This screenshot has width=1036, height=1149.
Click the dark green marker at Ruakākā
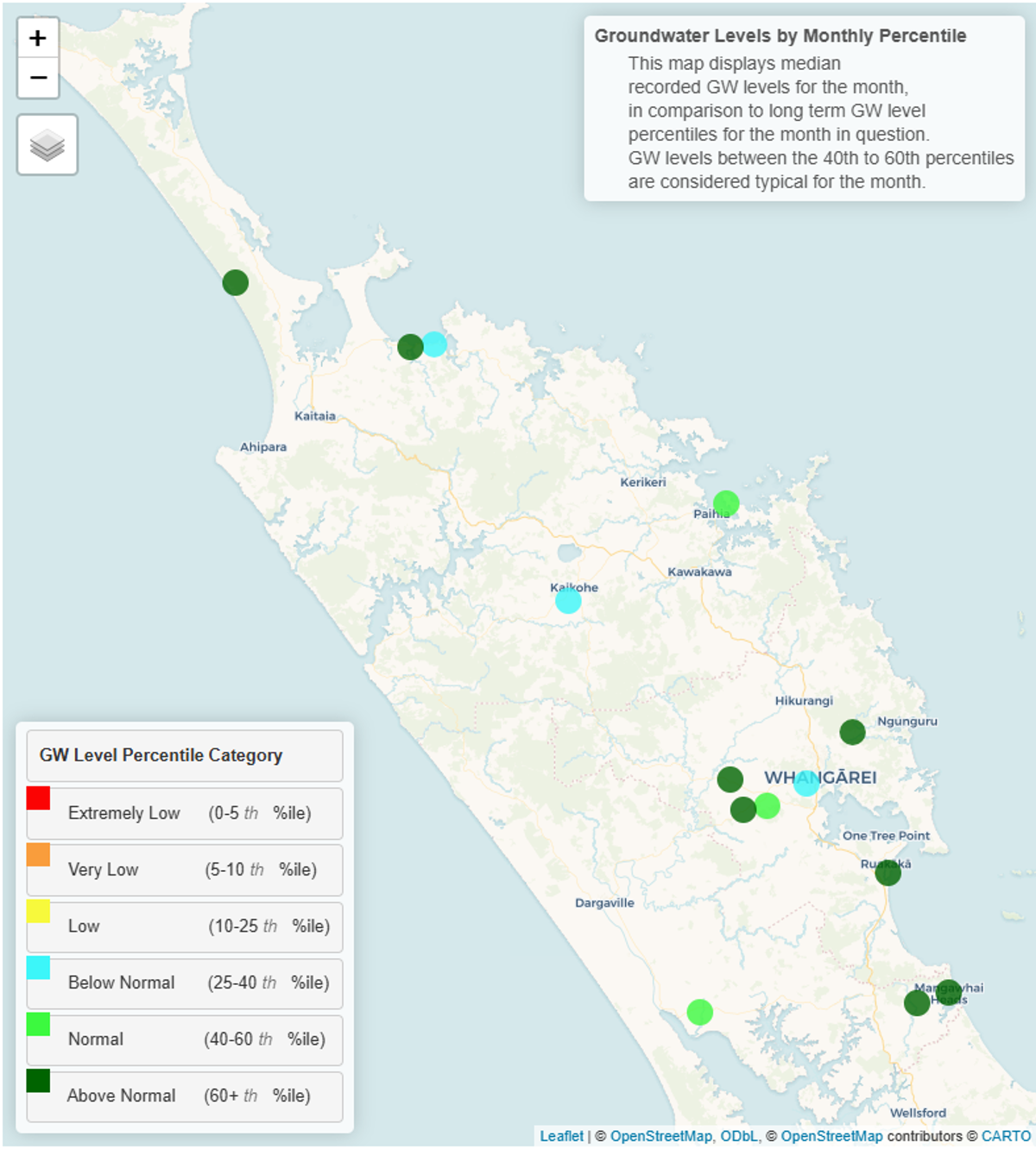(888, 873)
